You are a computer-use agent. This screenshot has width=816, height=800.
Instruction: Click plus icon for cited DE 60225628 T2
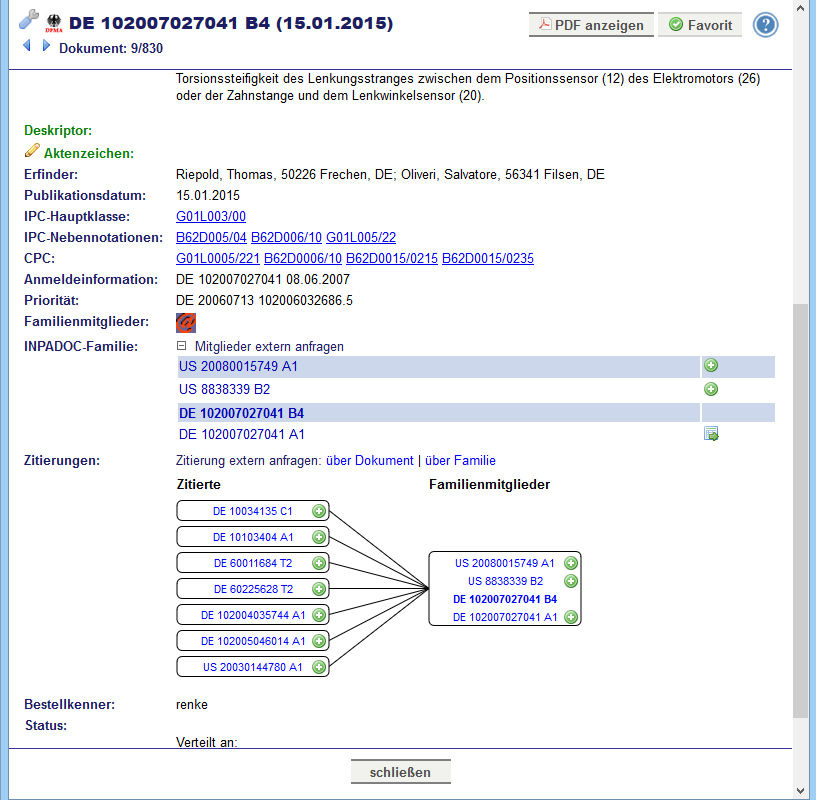pos(319,589)
